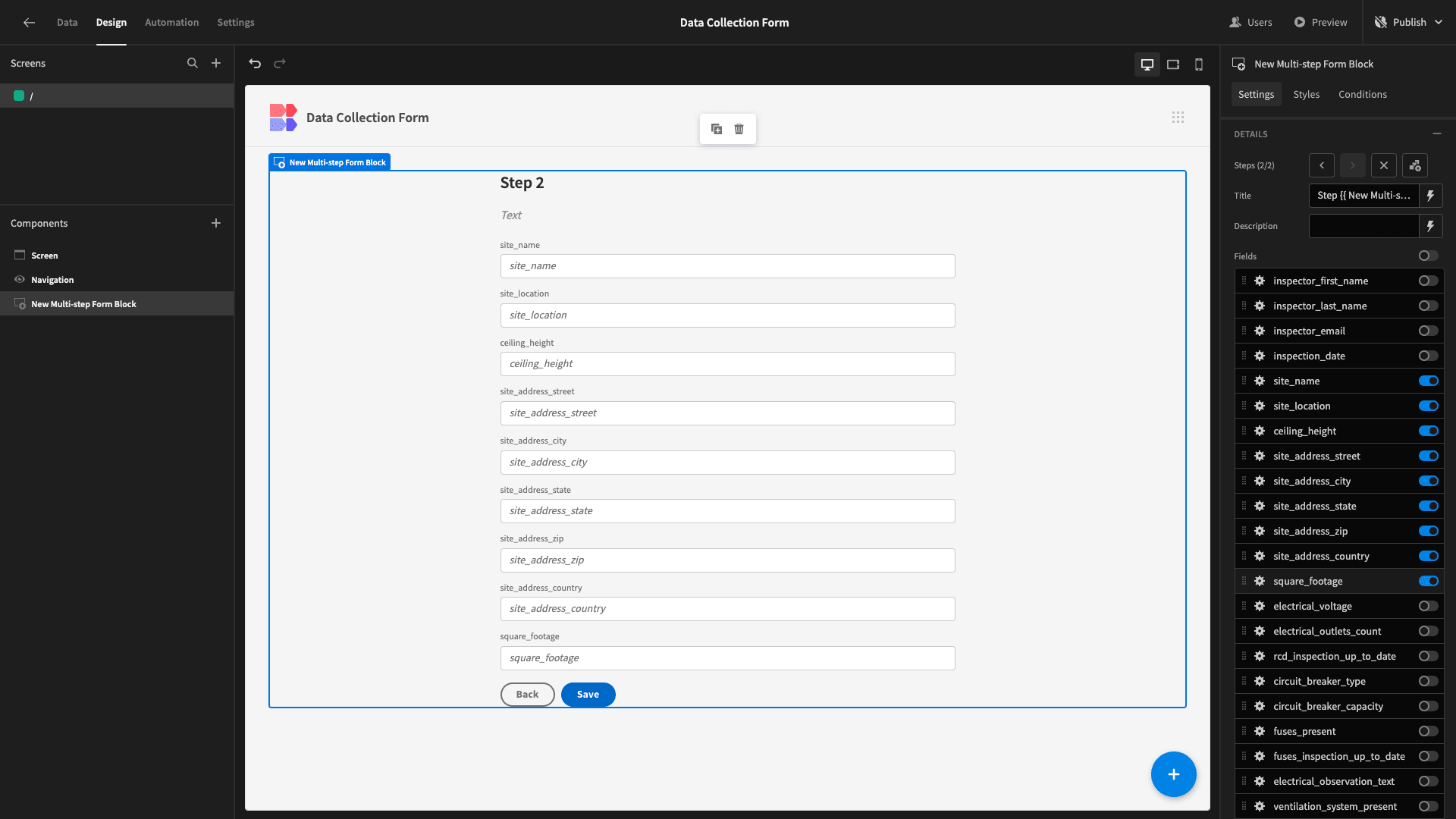Switch to the Conditions tab
Image resolution: width=1456 pixels, height=819 pixels.
(x=1363, y=95)
